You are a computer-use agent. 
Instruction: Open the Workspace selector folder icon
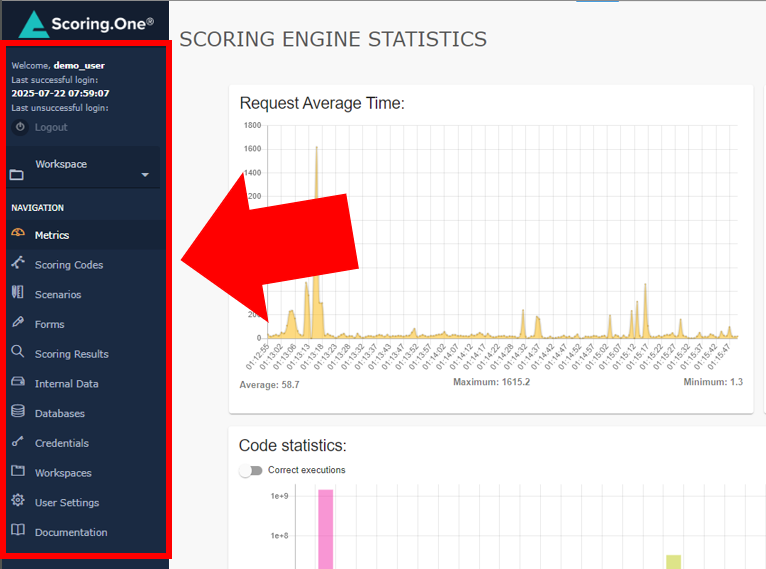(17, 175)
